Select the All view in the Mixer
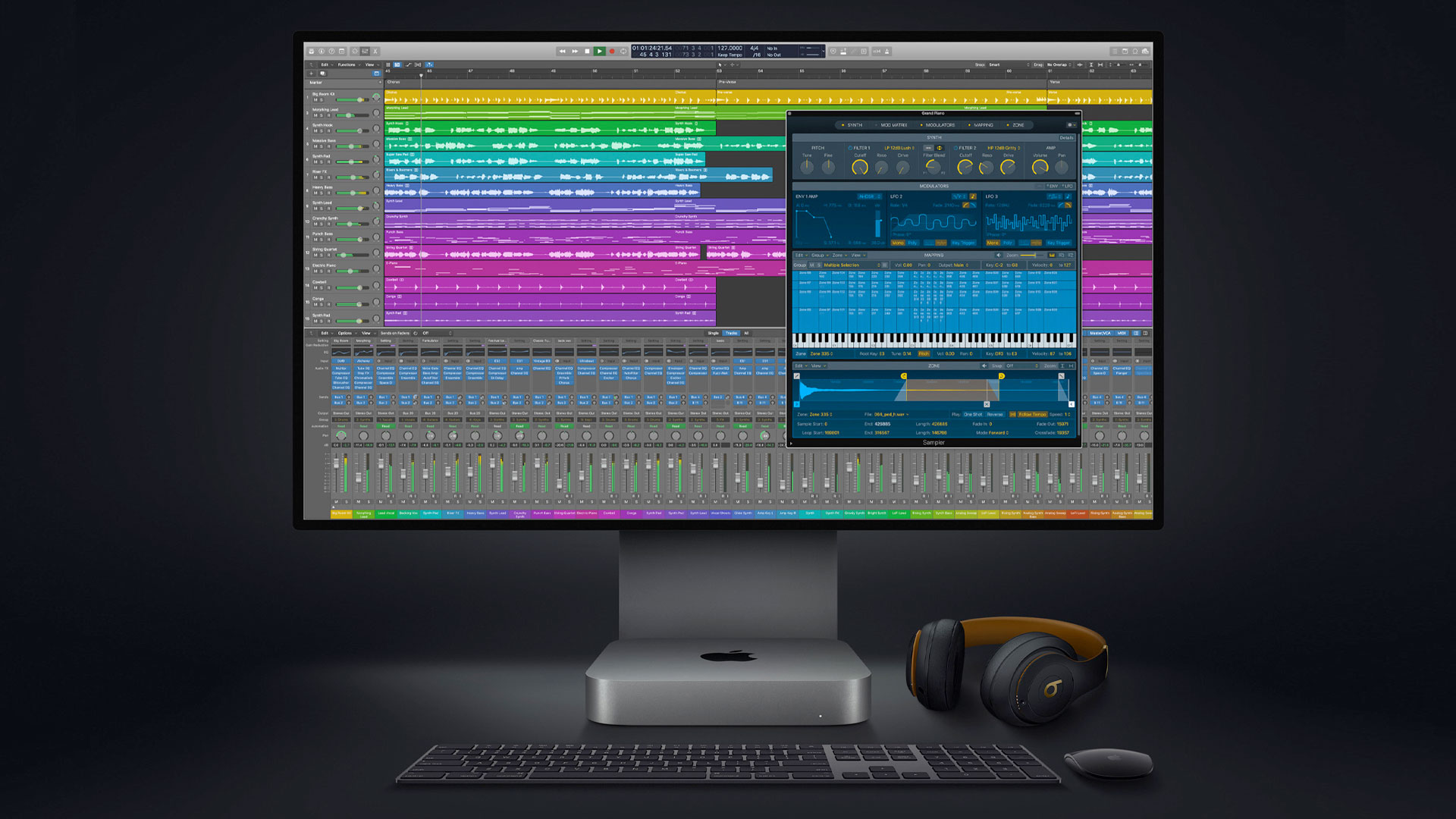 pyautogui.click(x=746, y=333)
